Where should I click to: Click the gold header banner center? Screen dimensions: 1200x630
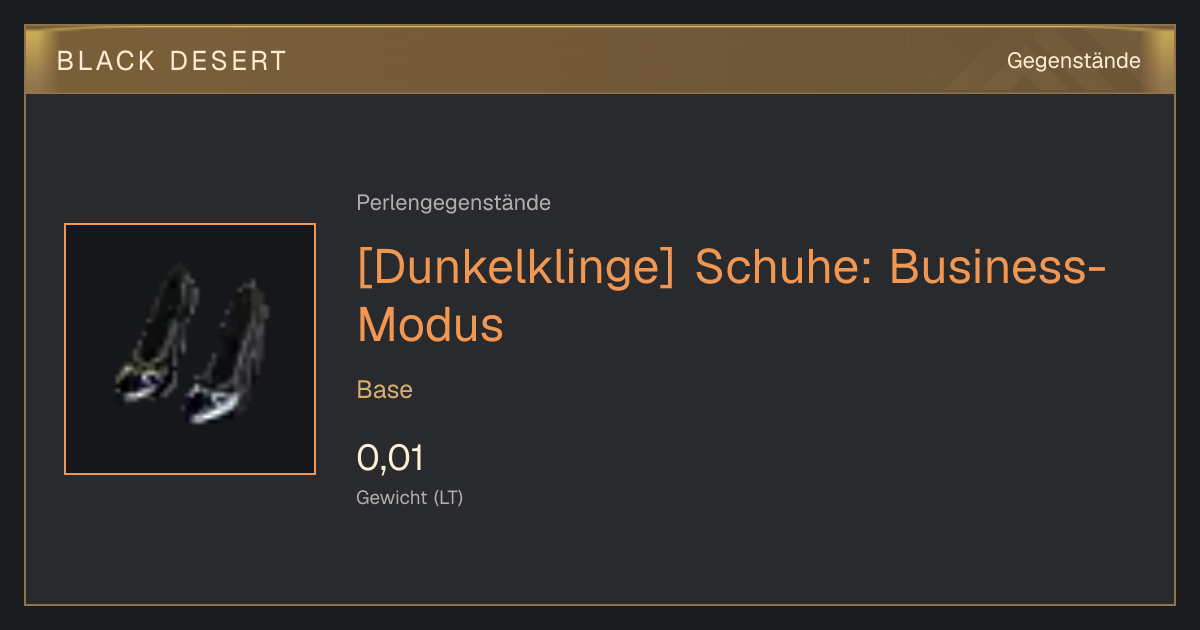600,60
